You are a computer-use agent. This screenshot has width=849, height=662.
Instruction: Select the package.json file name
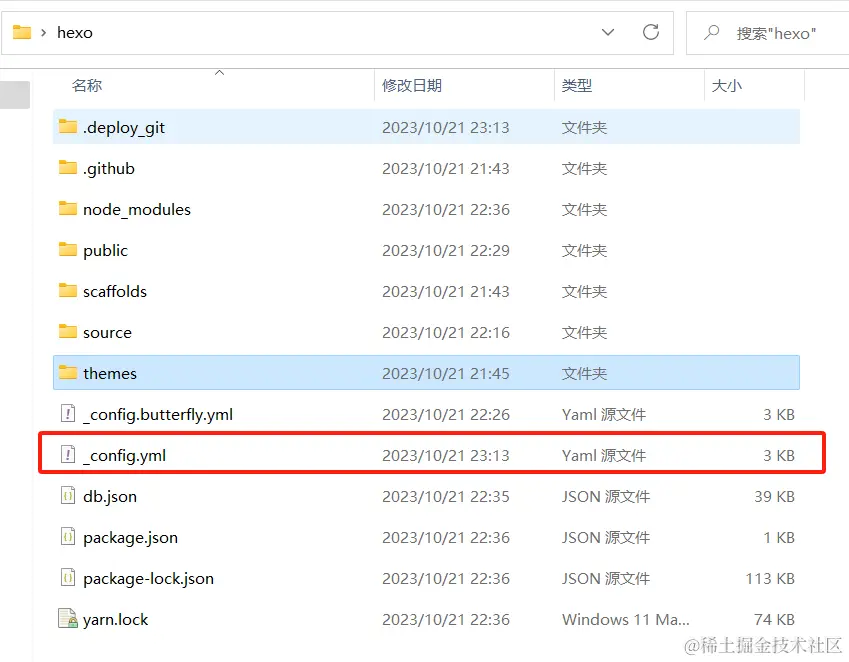(x=130, y=538)
